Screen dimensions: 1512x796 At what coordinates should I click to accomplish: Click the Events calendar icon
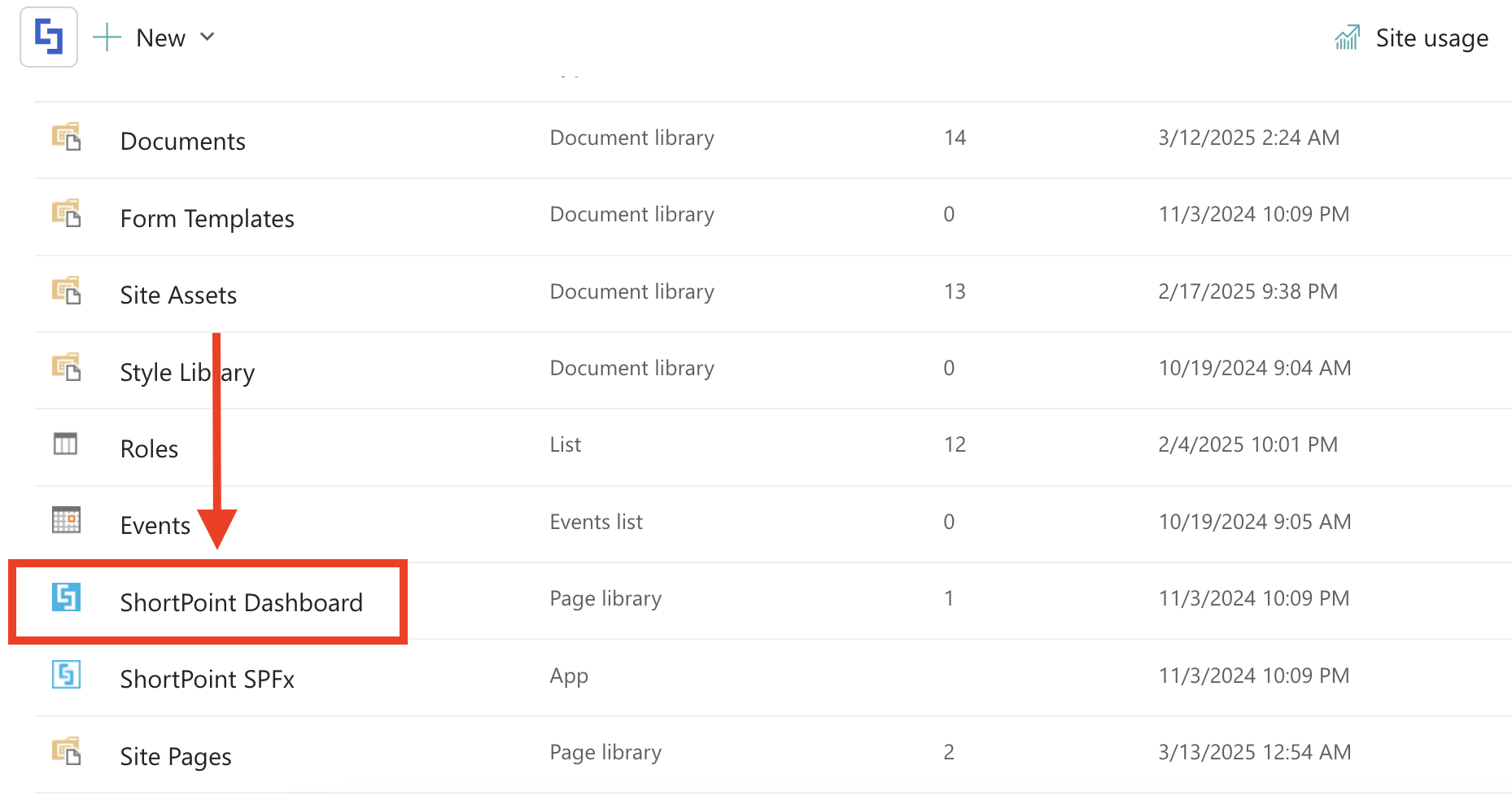tap(66, 519)
